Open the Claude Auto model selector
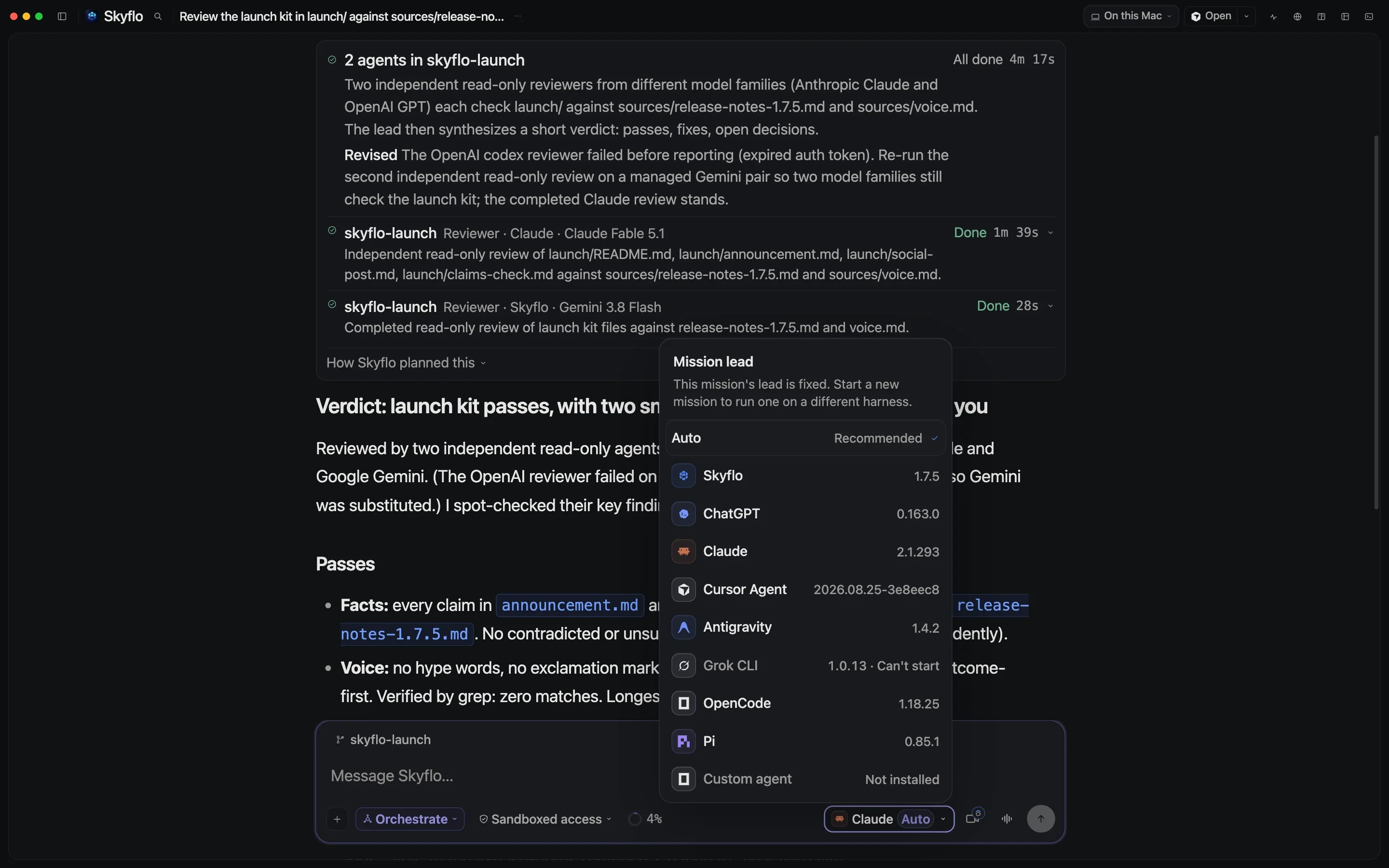The width and height of the screenshot is (1389, 868). coord(889,819)
